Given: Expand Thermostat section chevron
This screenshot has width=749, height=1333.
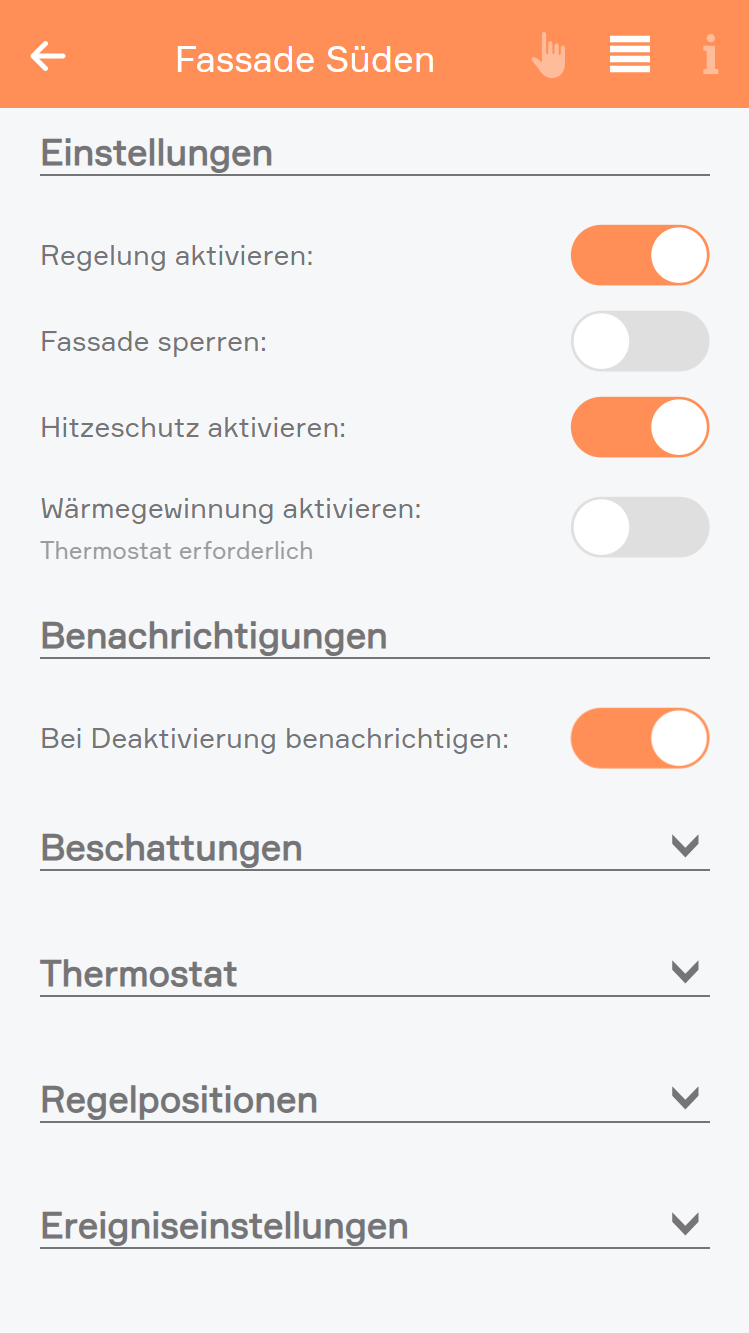Looking at the screenshot, I should pos(685,972).
